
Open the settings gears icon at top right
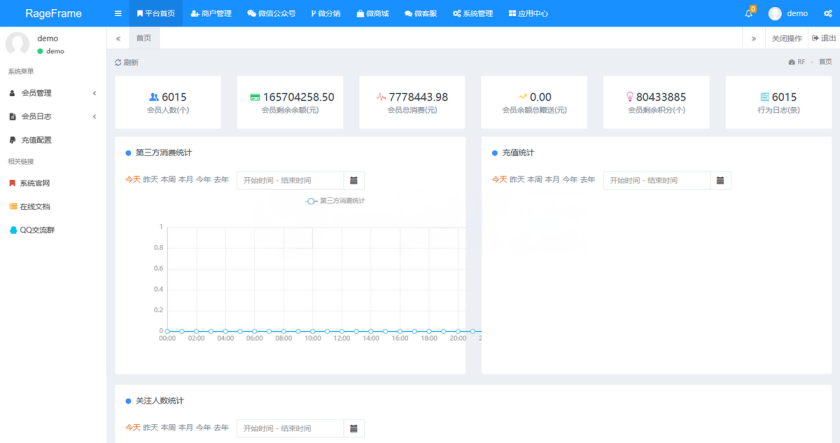(x=828, y=13)
